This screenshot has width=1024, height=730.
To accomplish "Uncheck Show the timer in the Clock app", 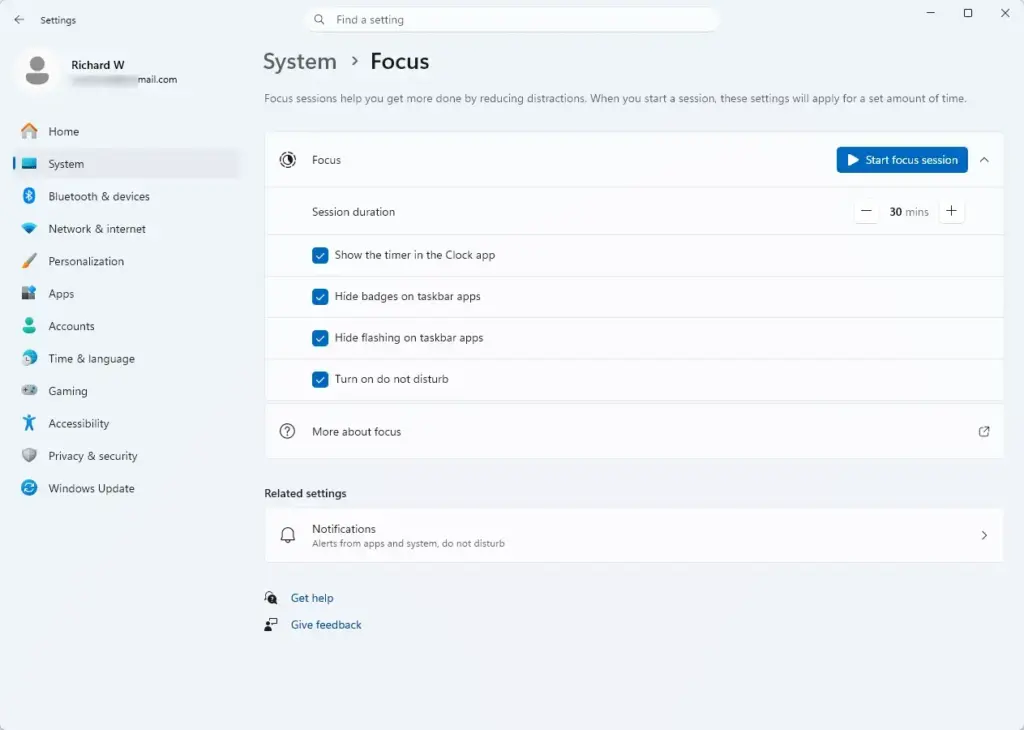I will 320,255.
